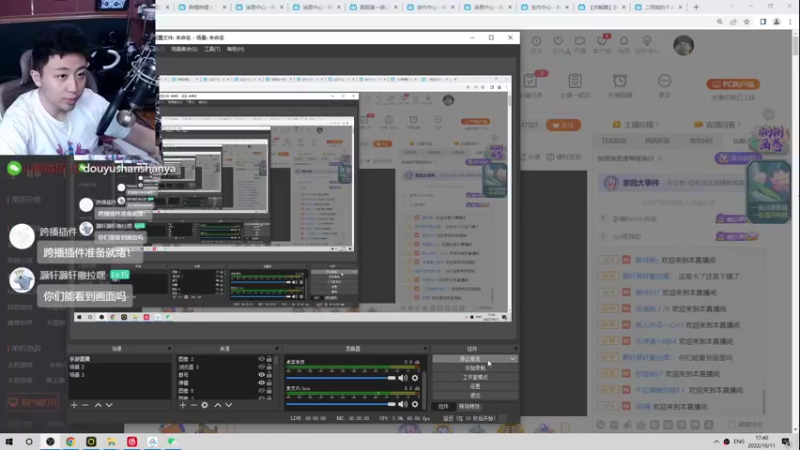Remove selected source with the minus icon
The image size is (800, 450).
point(193,405)
